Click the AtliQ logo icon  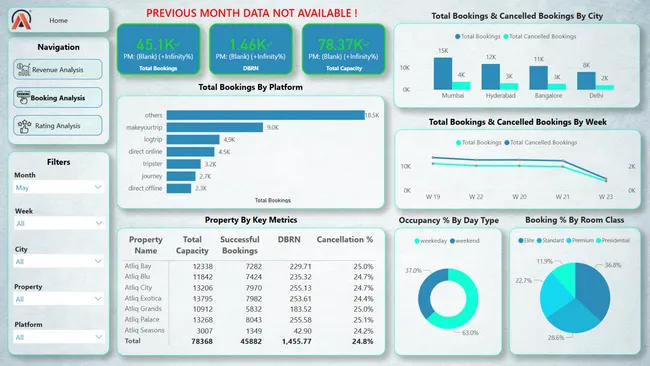click(21, 20)
